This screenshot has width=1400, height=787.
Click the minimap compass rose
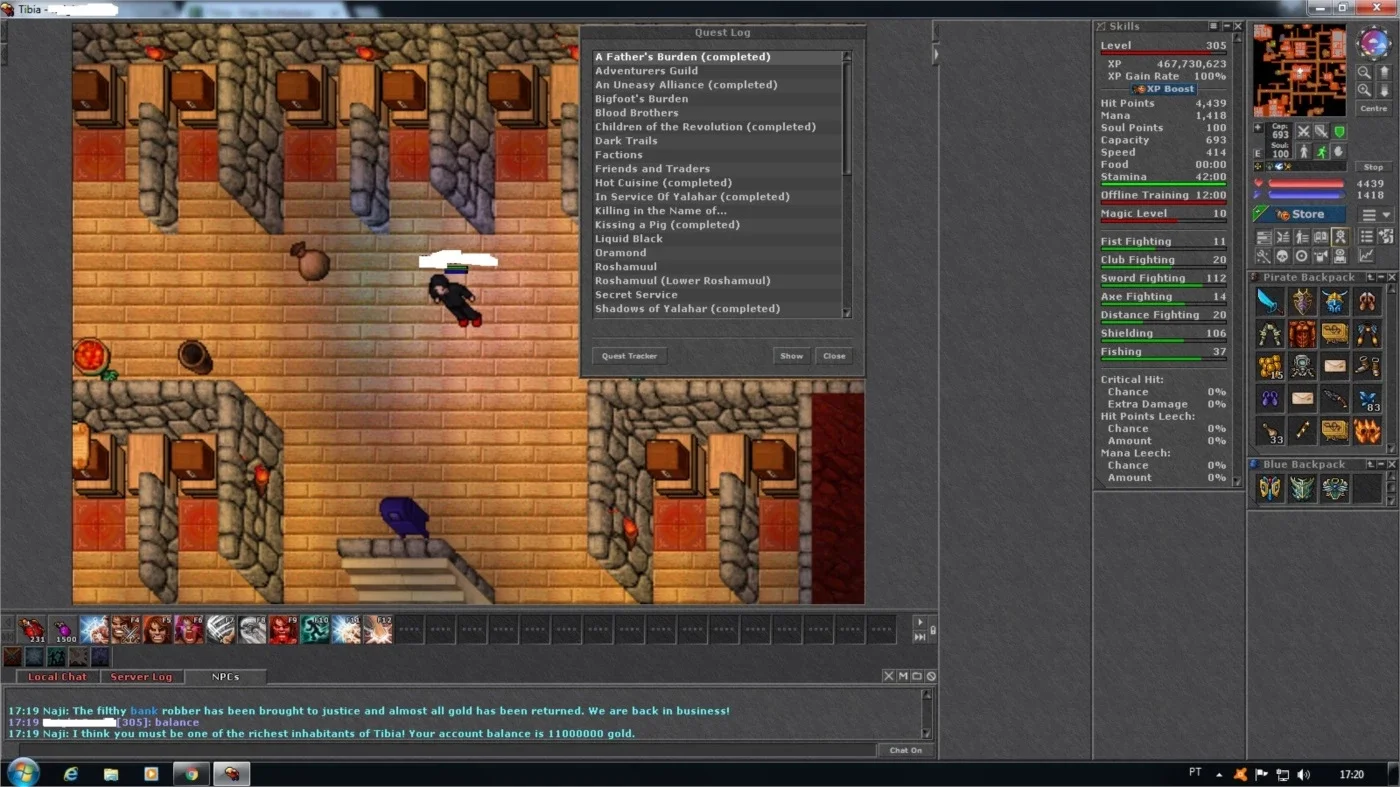[1374, 42]
